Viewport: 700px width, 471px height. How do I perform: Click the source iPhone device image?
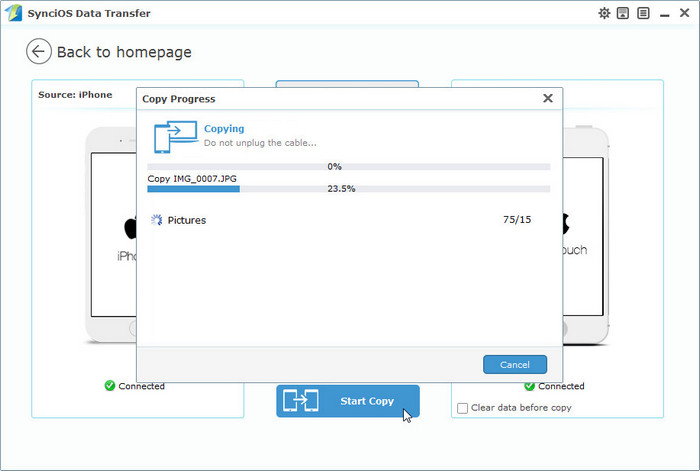pos(111,235)
